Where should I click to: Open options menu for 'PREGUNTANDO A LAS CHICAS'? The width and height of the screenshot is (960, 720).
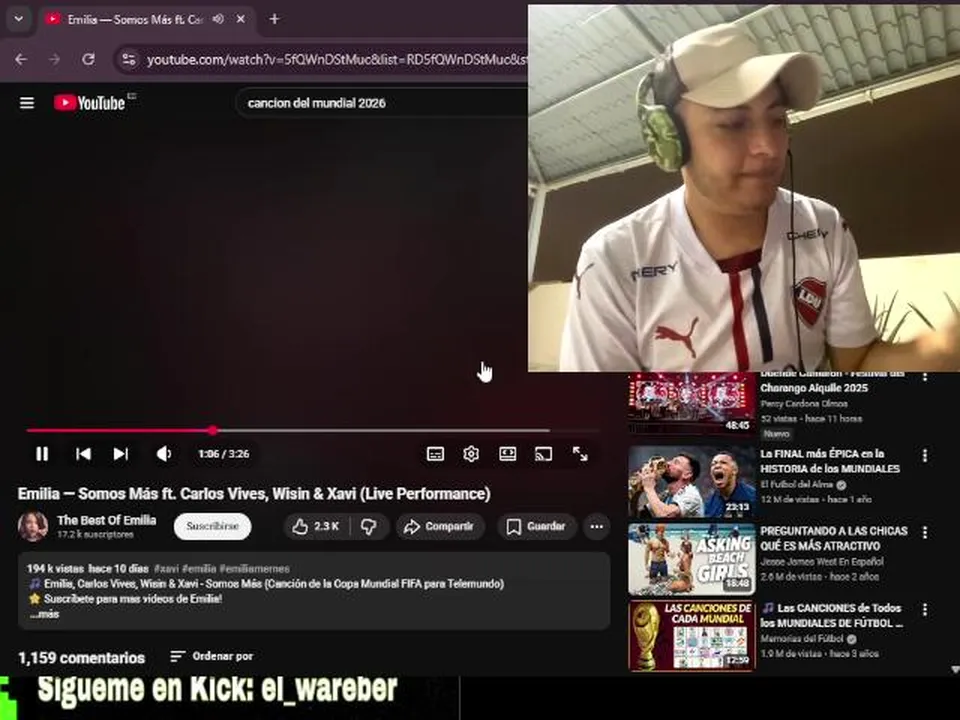click(x=925, y=533)
